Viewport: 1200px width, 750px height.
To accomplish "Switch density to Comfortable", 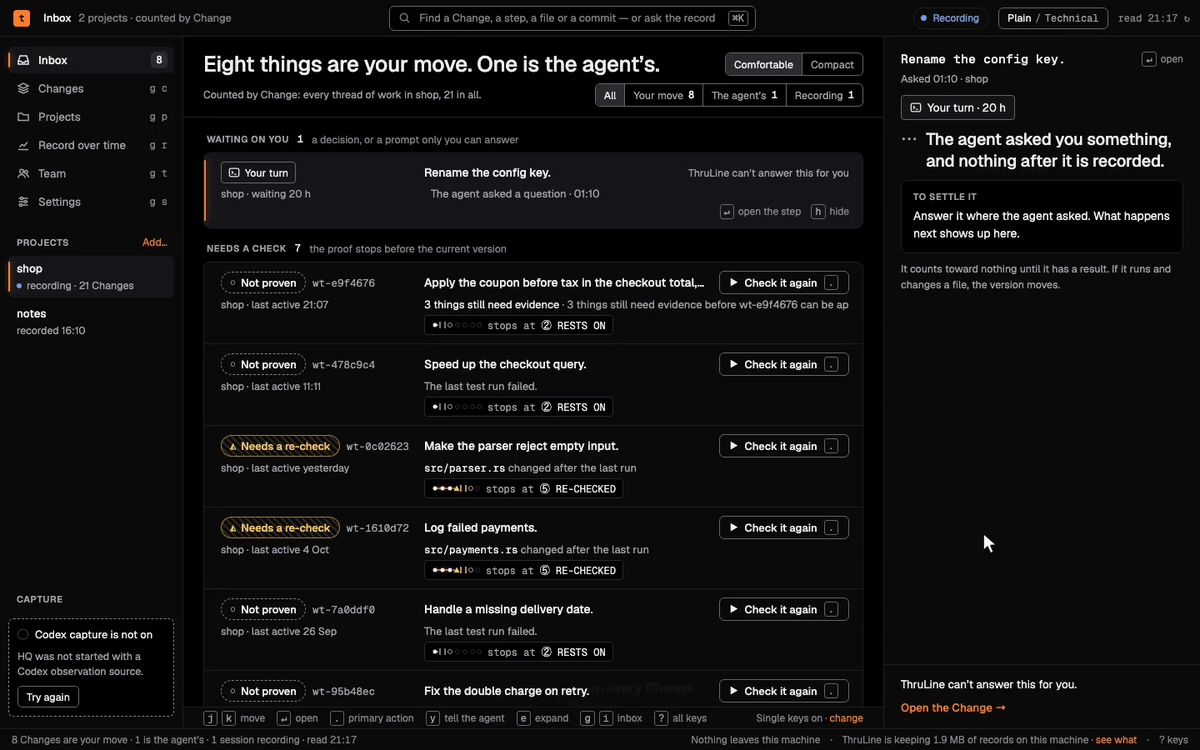I will coord(763,65).
